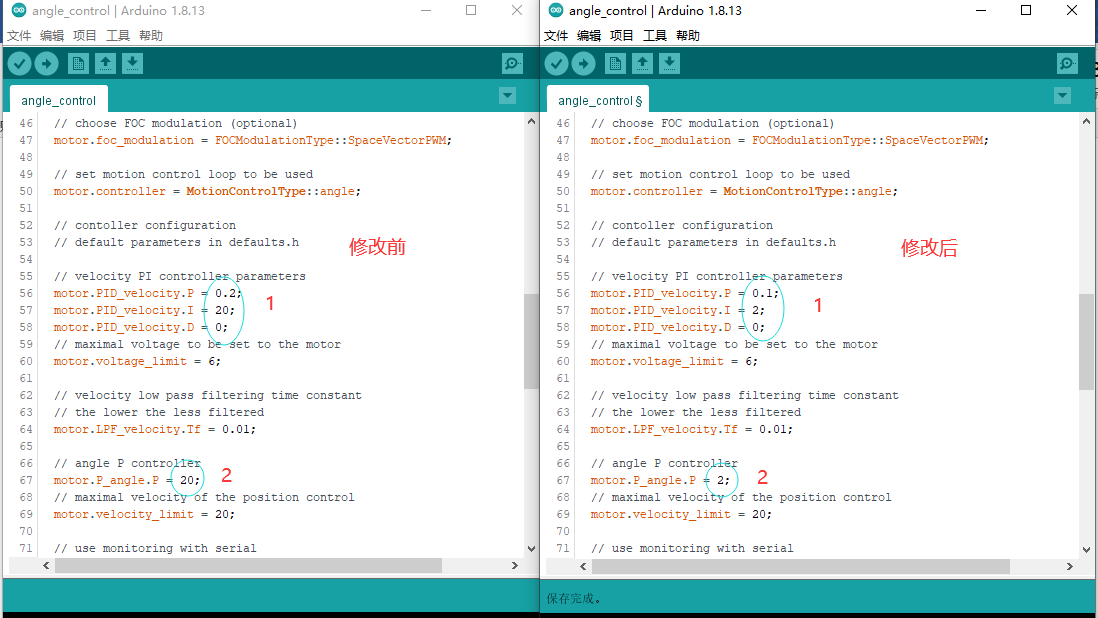Viewport: 1098px width, 618px height.
Task: Upload the modified sketch from the right window
Action: tap(583, 63)
